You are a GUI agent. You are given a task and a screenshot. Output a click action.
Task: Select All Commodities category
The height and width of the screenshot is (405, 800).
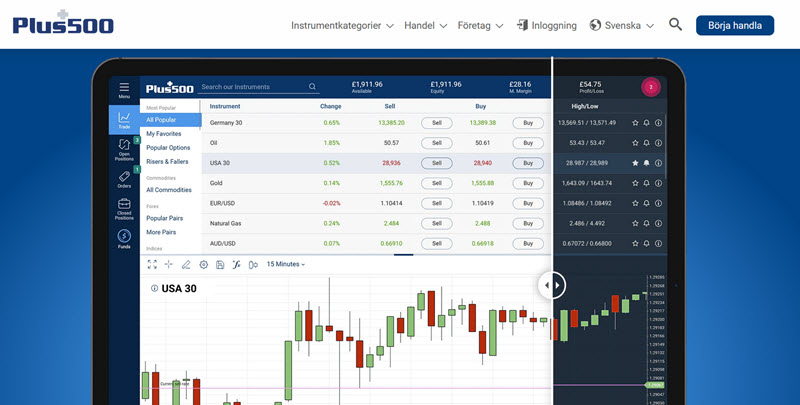coord(169,190)
